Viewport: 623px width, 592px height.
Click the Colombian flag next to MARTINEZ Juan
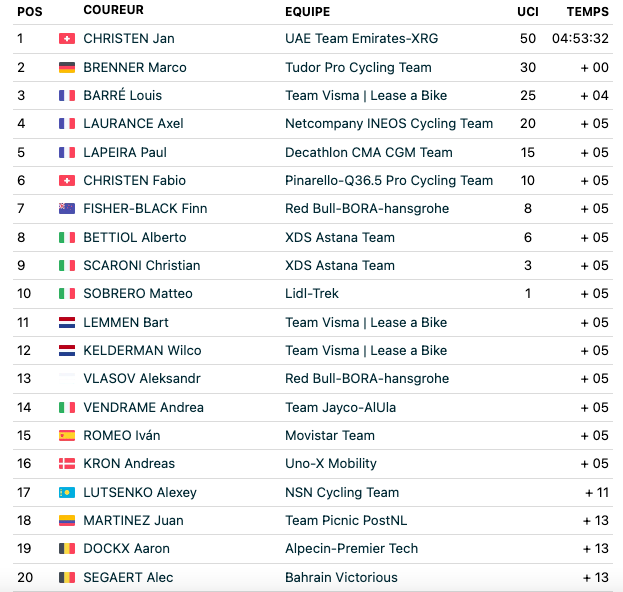67,520
